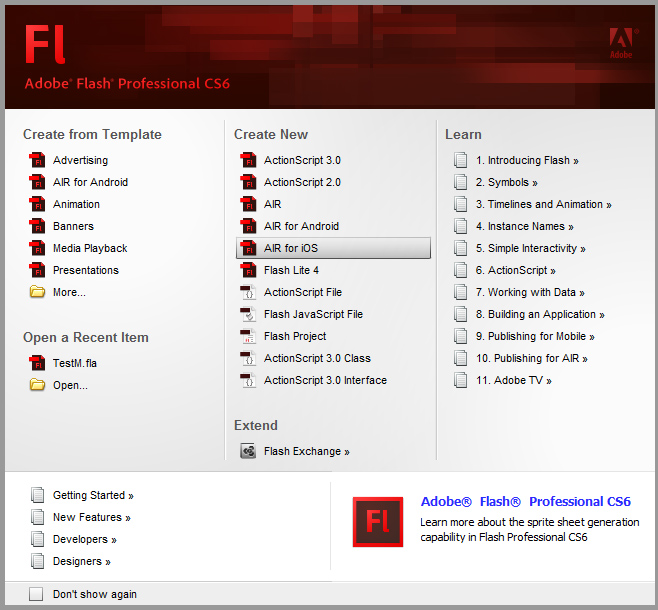Viewport: 658px width, 610px height.
Task: Click the page icon beside Symbols lesson
Action: click(x=460, y=182)
